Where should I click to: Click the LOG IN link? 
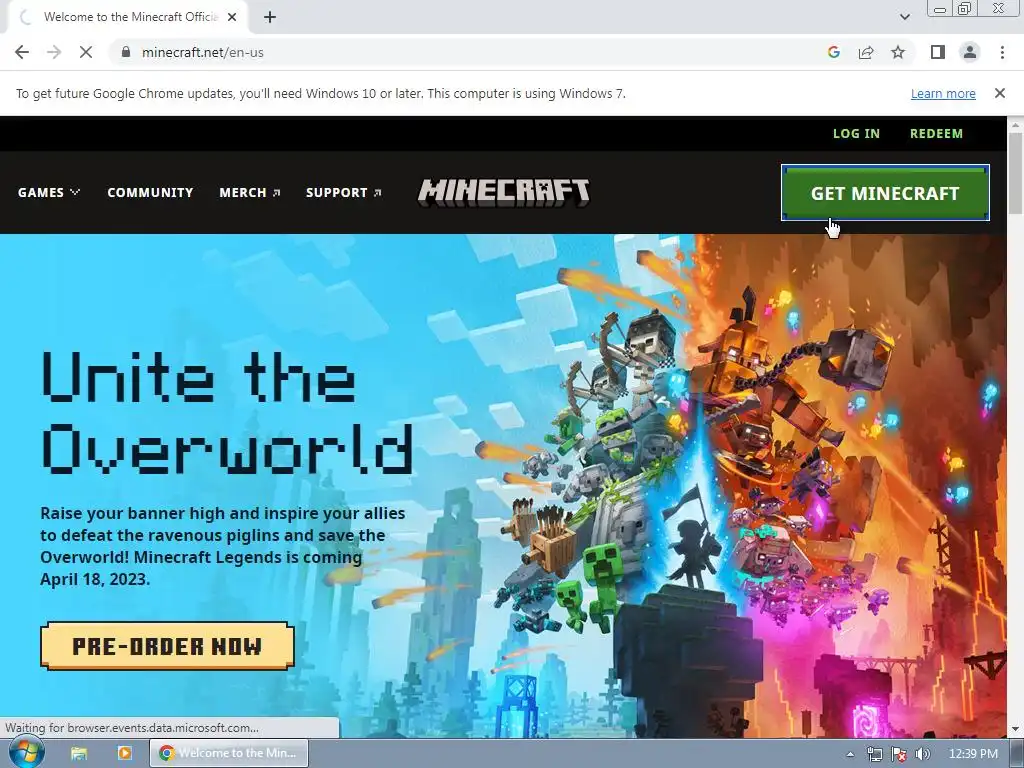pos(856,133)
